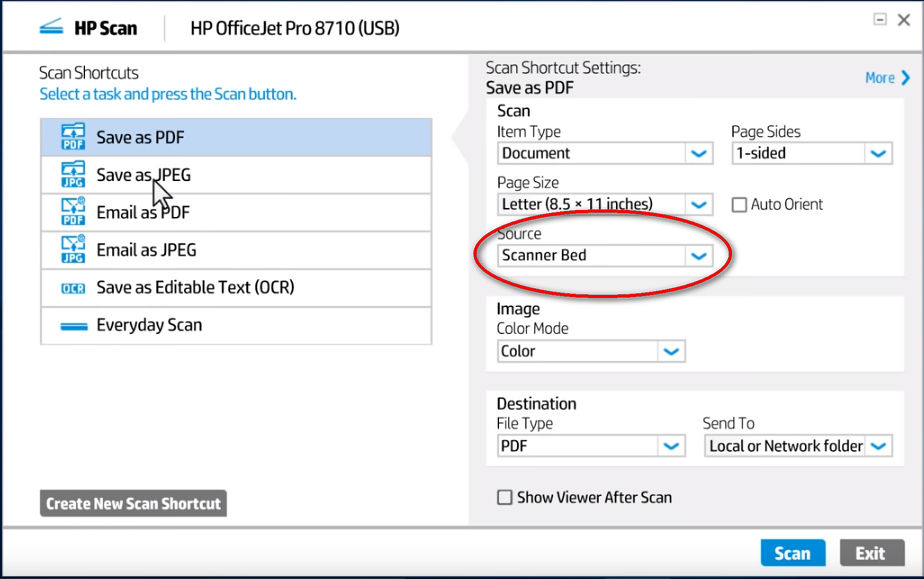The height and width of the screenshot is (579, 924).
Task: Enable the Auto Orient checkbox
Action: (739, 203)
